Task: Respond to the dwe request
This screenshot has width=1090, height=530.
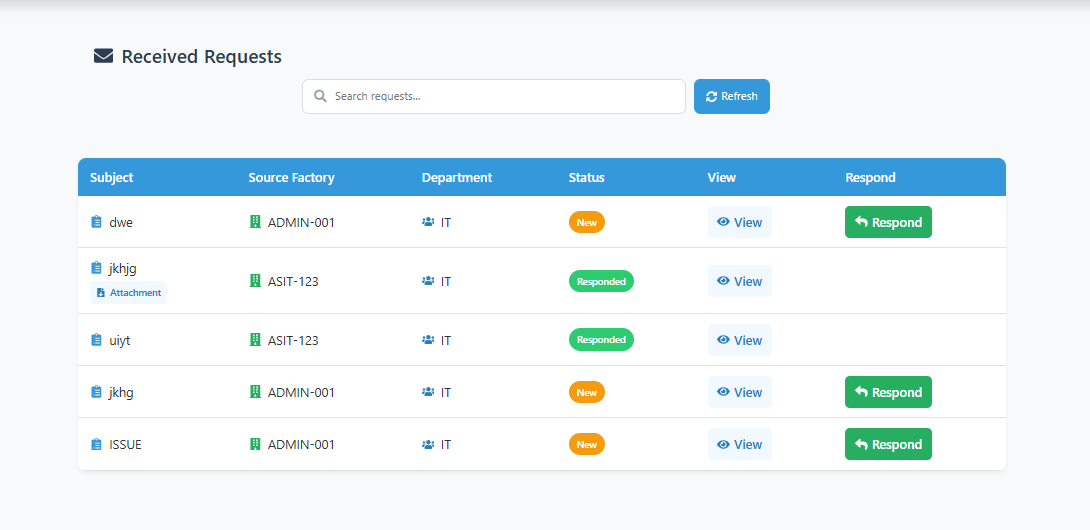Action: pos(888,222)
